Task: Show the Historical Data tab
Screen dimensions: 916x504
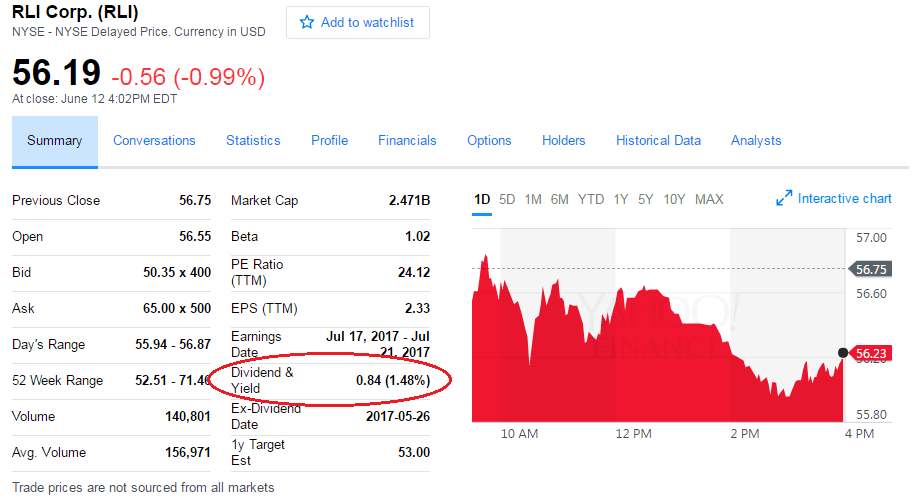Action: [x=658, y=141]
